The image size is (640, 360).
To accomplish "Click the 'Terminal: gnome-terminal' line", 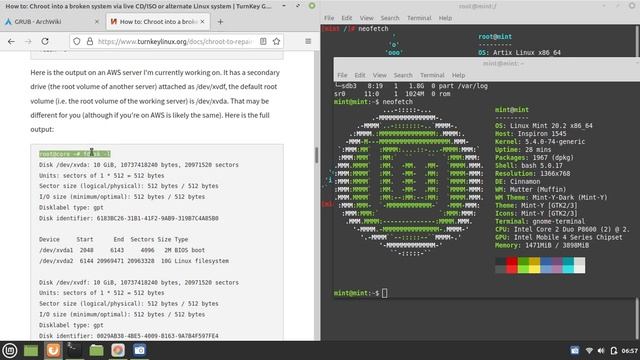I will [540, 221].
